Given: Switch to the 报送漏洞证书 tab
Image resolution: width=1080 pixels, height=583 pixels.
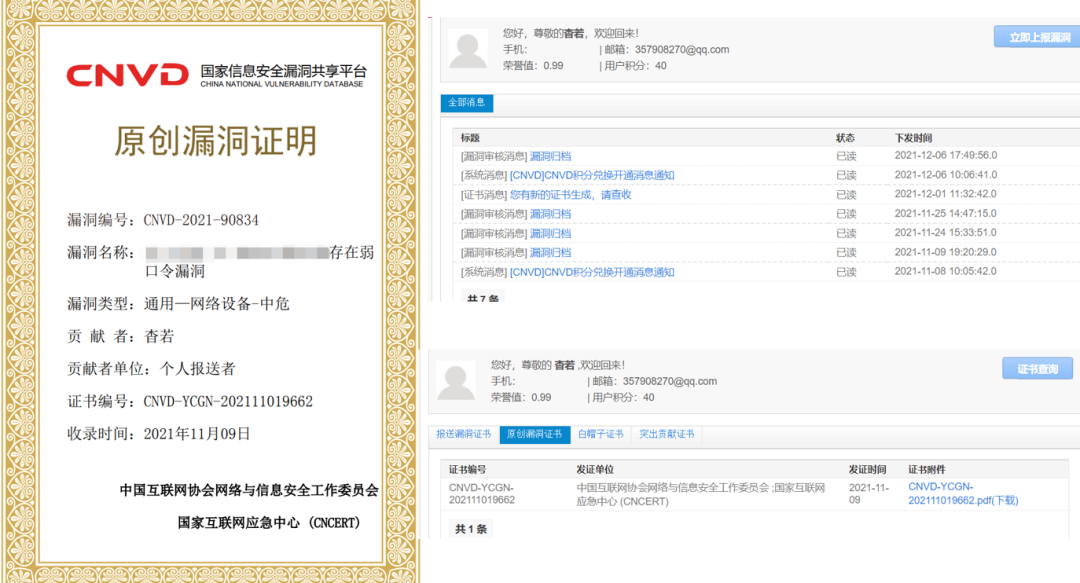Looking at the screenshot, I should (464, 434).
